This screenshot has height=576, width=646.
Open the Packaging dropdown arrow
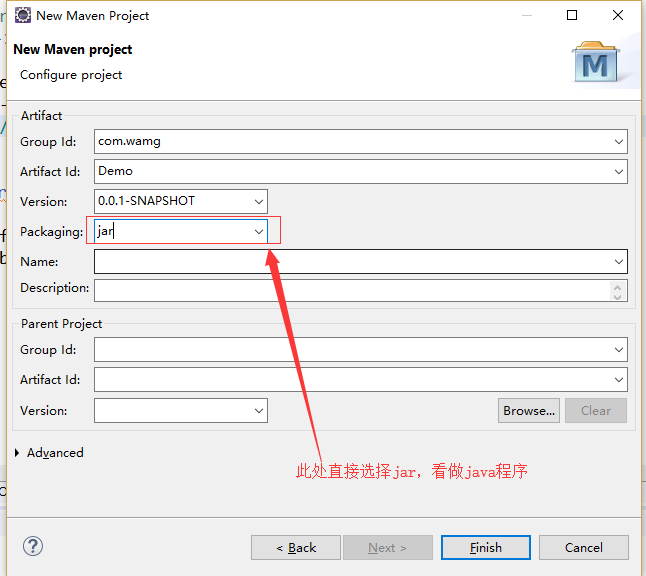point(259,232)
